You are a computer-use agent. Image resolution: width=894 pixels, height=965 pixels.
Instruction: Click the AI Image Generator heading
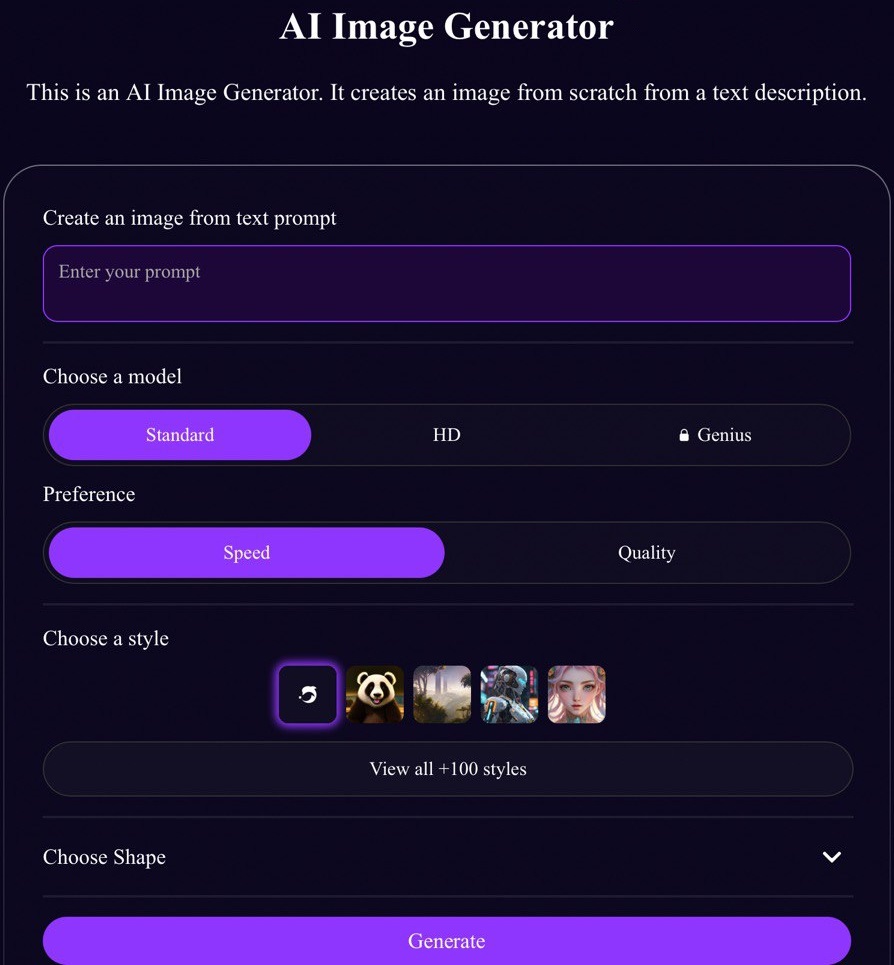(x=447, y=26)
